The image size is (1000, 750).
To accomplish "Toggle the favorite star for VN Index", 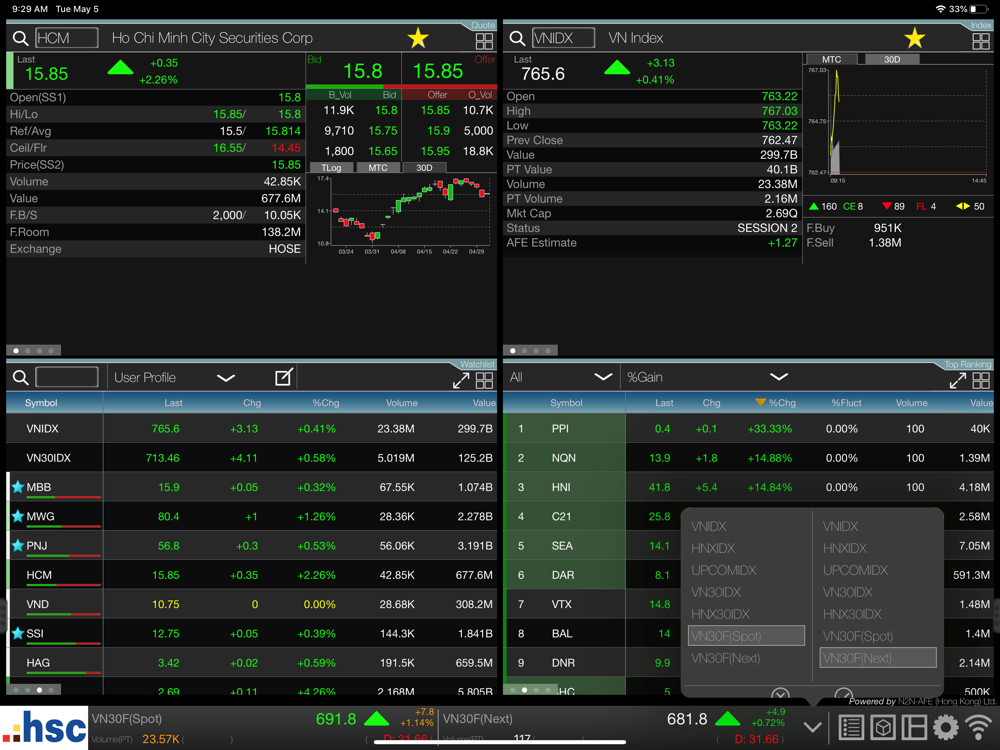I will pos(915,38).
